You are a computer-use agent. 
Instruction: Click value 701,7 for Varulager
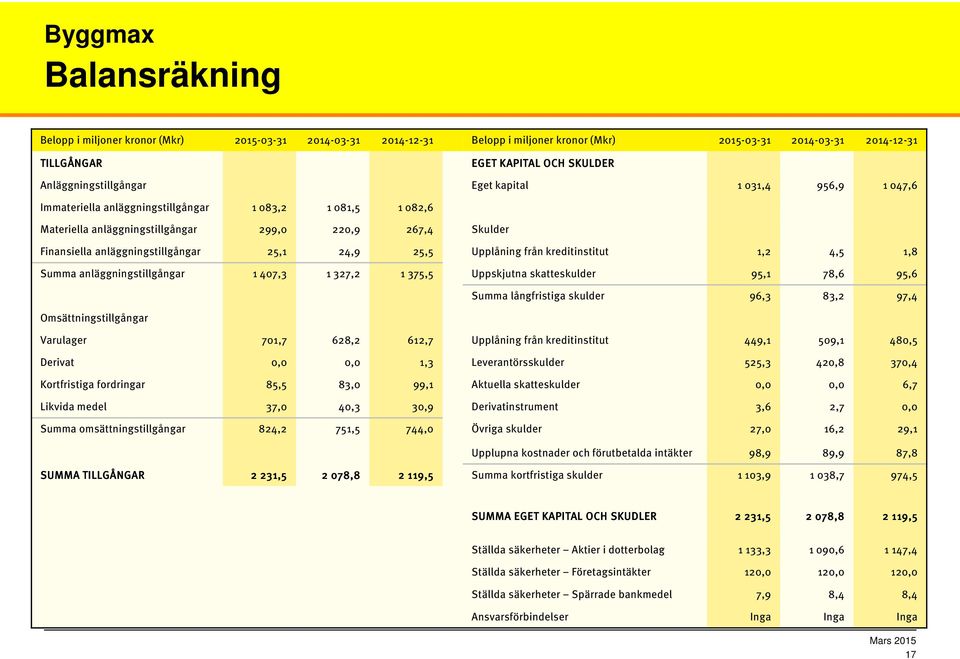point(274,341)
